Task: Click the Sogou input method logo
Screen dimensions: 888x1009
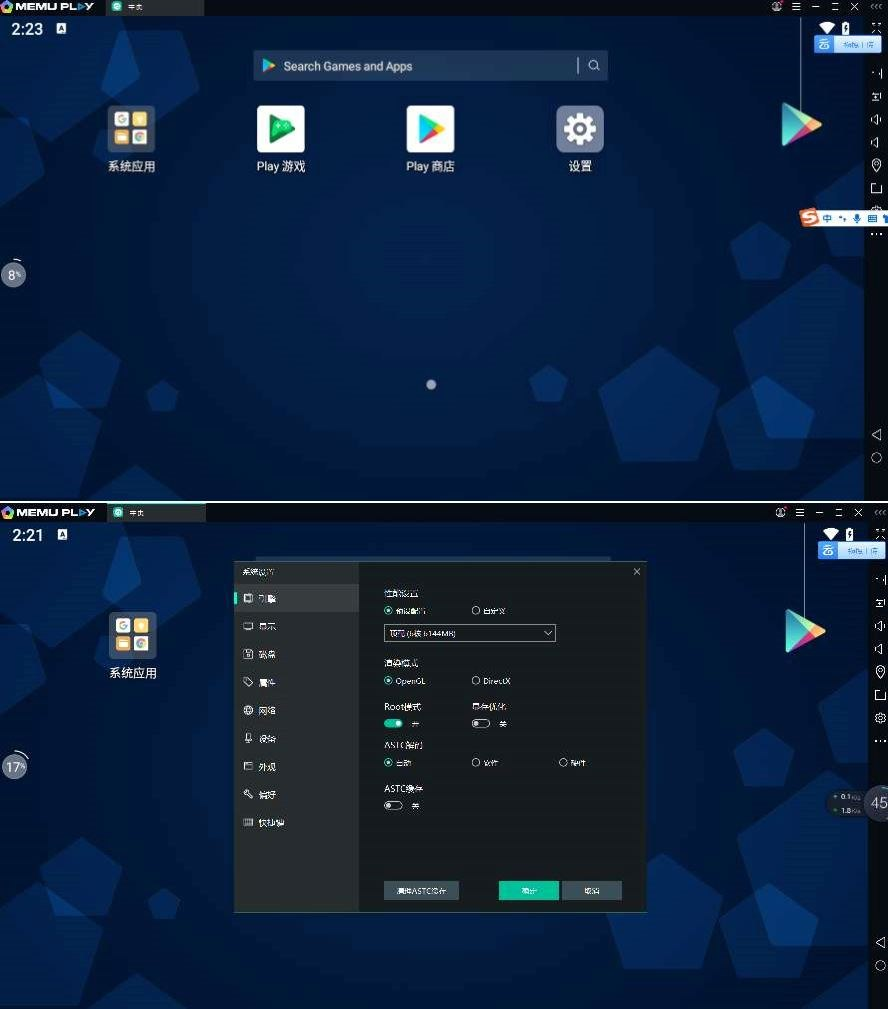Action: (x=810, y=218)
